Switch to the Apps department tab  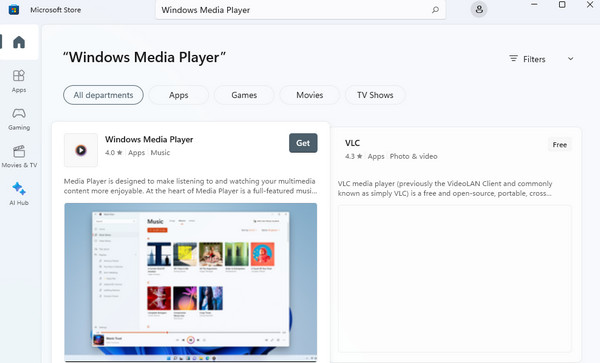click(179, 95)
